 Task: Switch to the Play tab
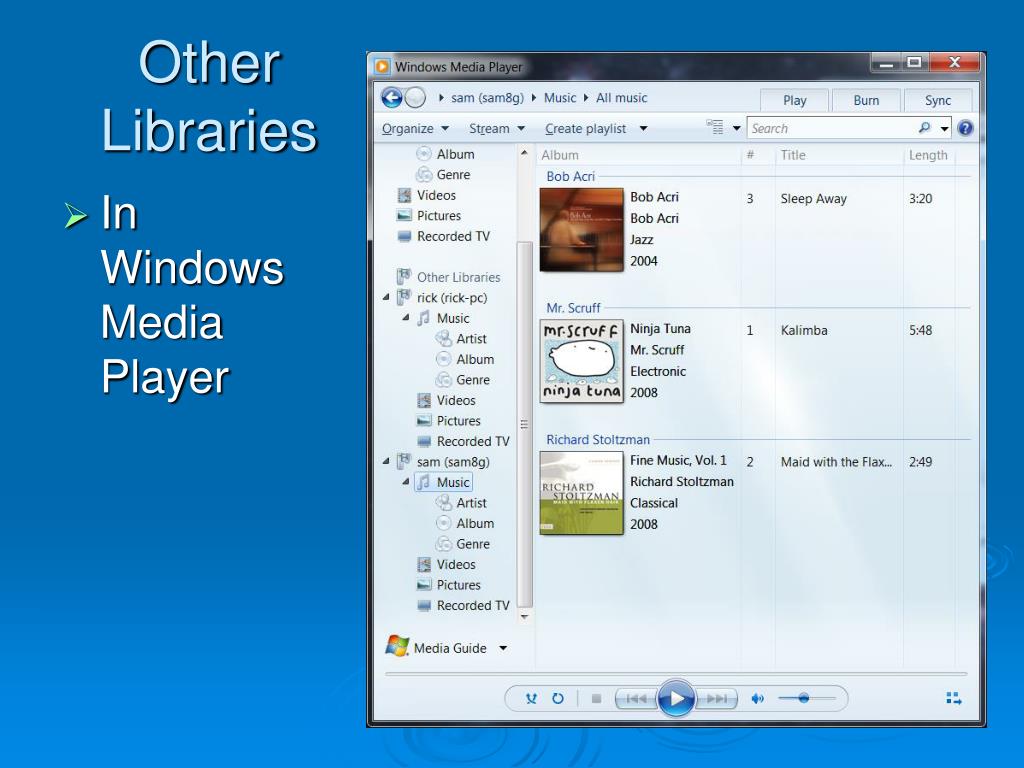794,101
